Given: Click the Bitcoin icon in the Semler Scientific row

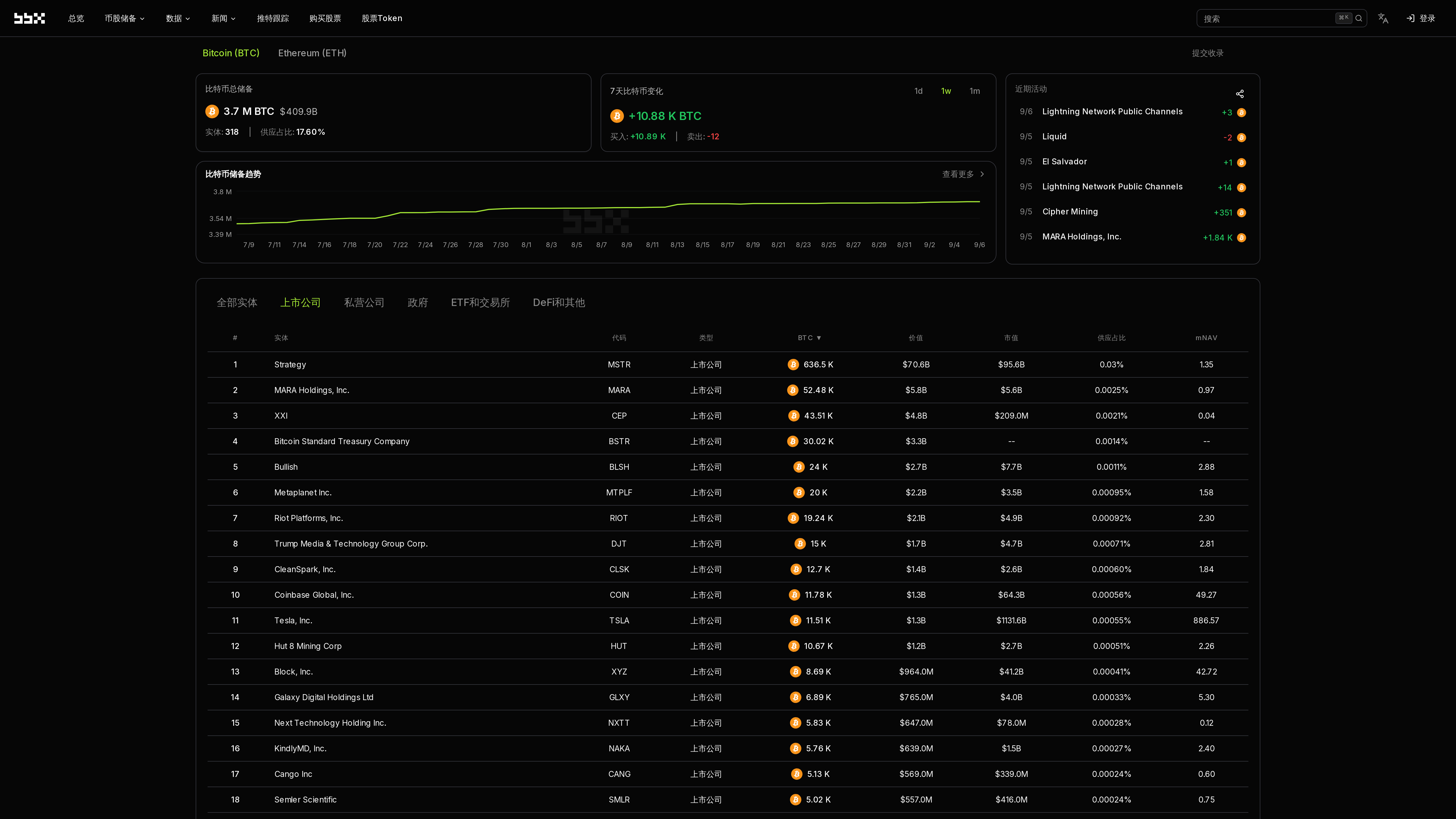Looking at the screenshot, I should click(795, 799).
